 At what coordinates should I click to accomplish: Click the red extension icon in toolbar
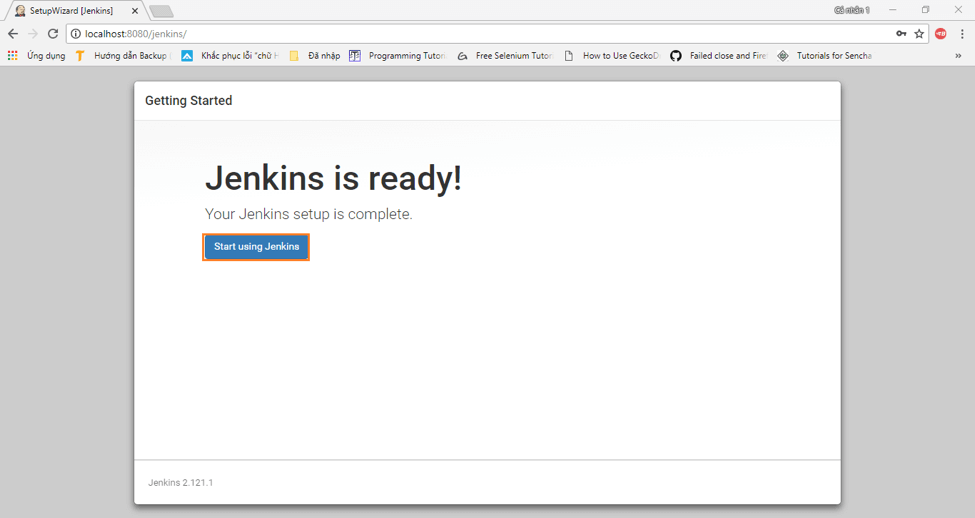[941, 34]
